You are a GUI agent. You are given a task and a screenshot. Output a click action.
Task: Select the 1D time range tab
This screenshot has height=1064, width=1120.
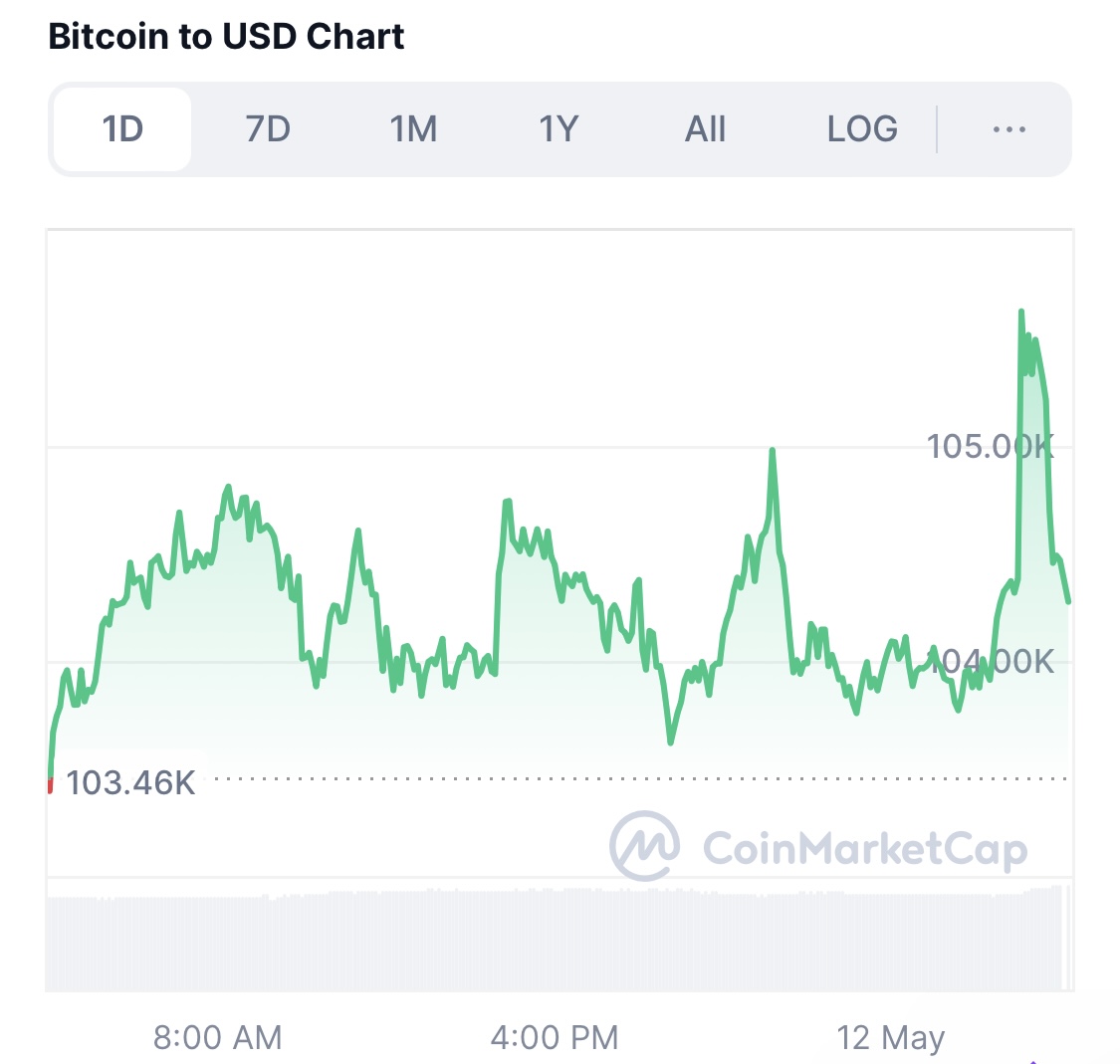122,129
